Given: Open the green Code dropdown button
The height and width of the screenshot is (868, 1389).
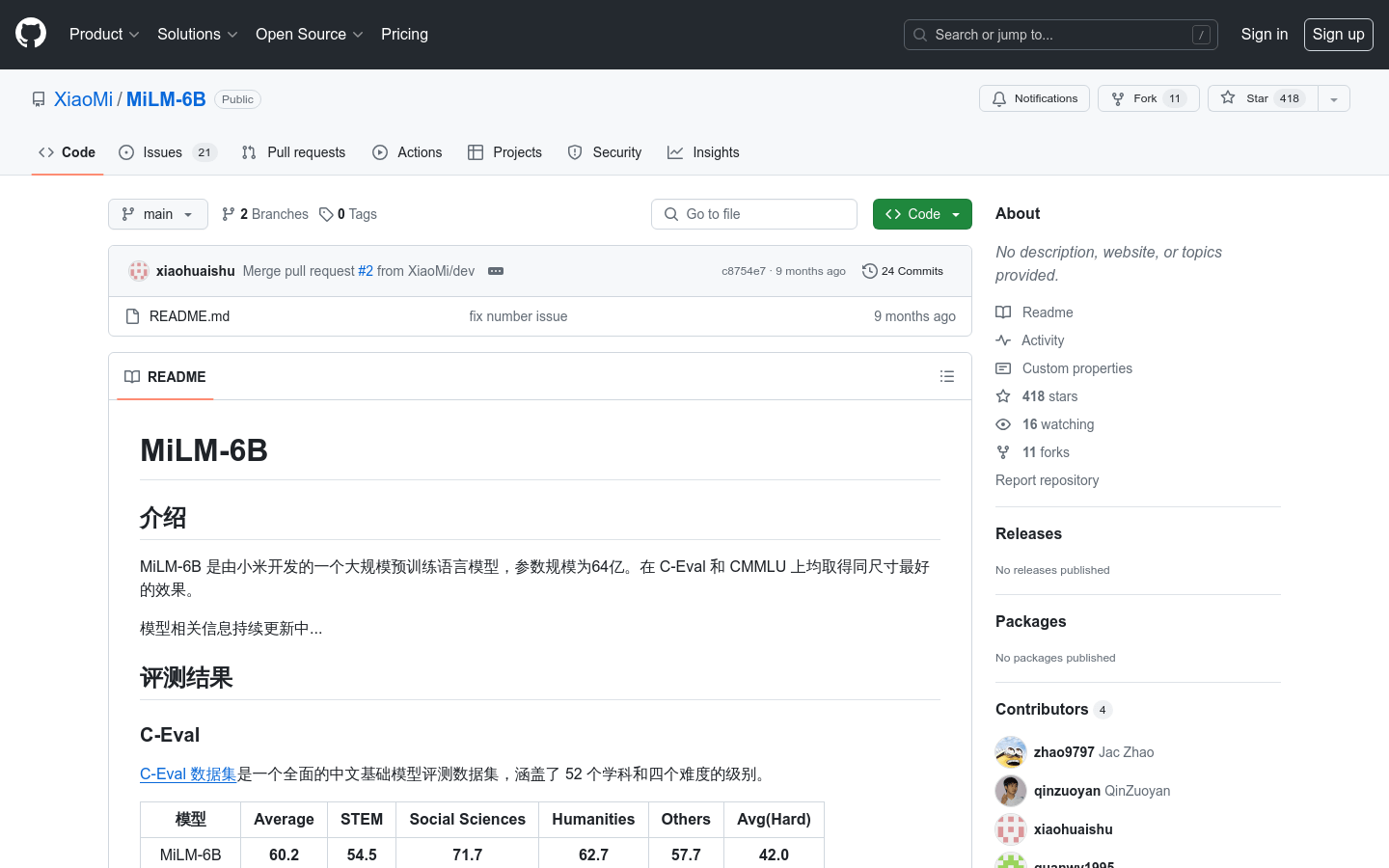Looking at the screenshot, I should pos(922,214).
